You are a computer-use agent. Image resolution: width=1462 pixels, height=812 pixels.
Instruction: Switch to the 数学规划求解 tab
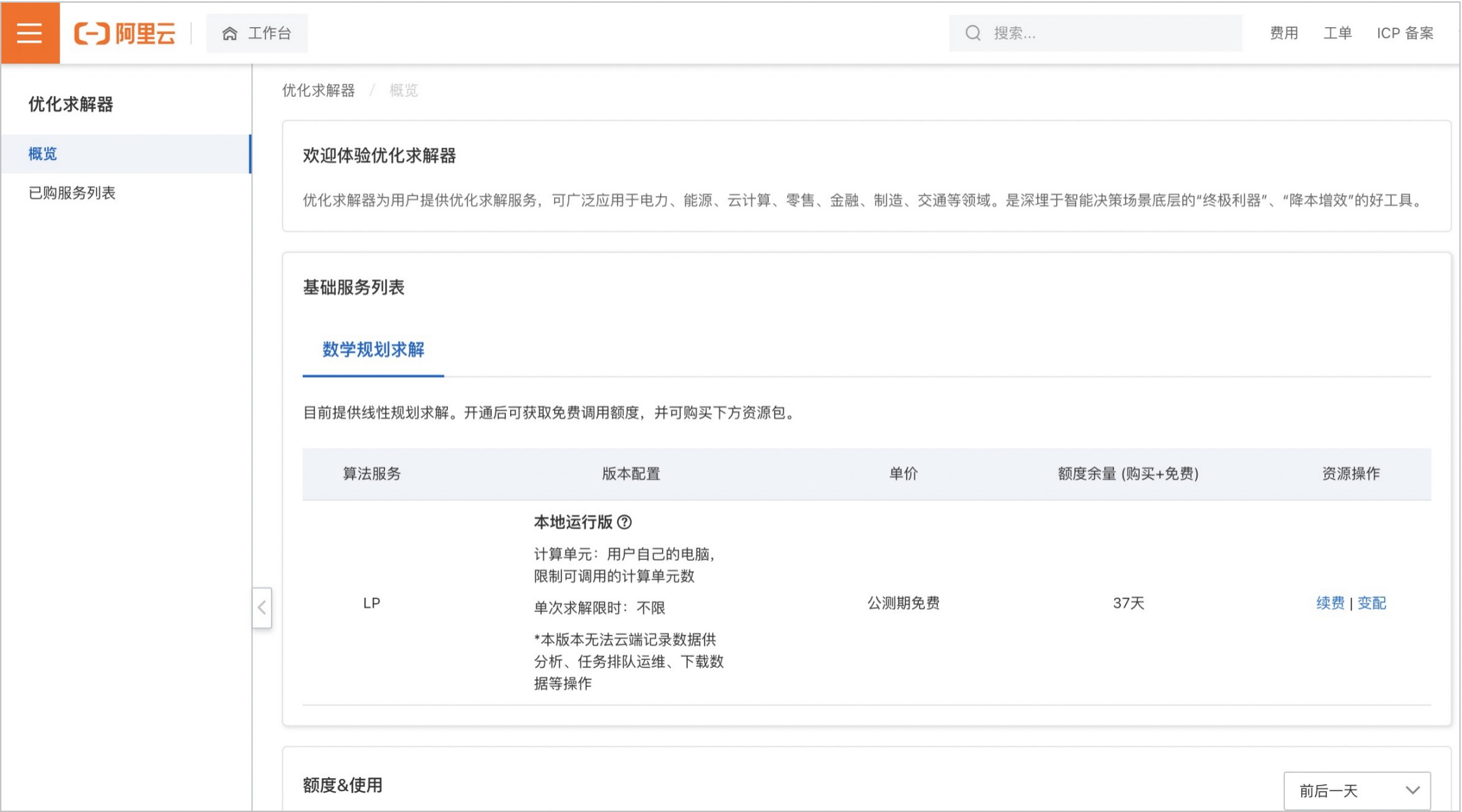pyautogui.click(x=373, y=350)
